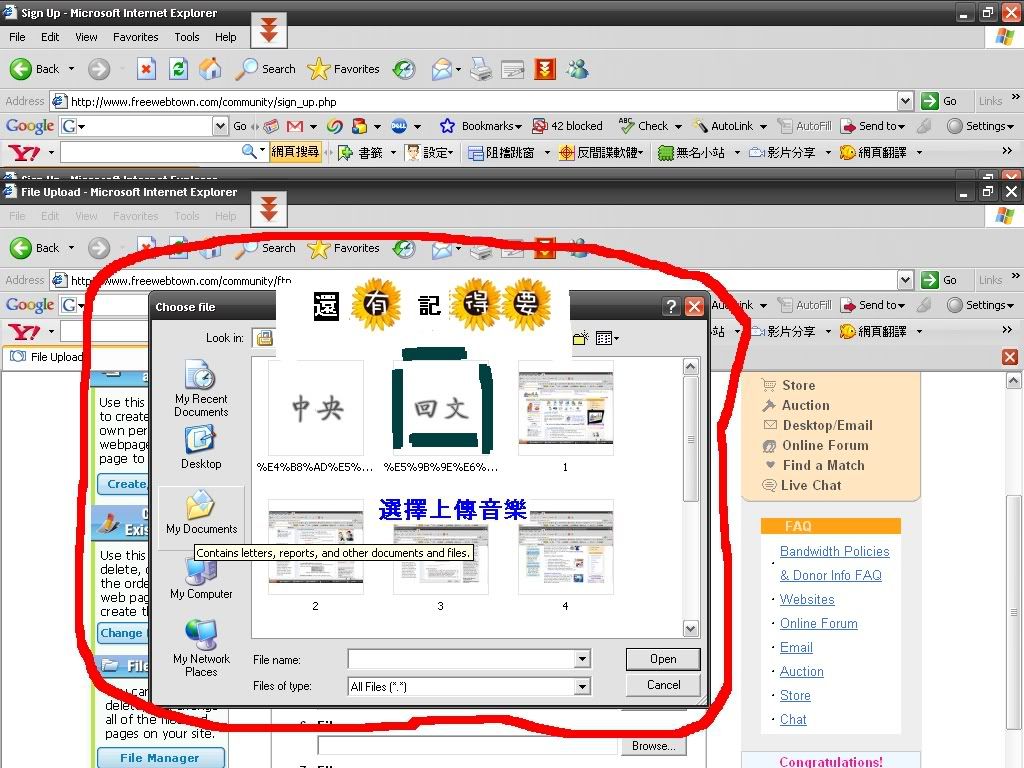Click Dell icon on Sign Up window Google toolbar
Image resolution: width=1024 pixels, height=768 pixels.
click(x=399, y=126)
